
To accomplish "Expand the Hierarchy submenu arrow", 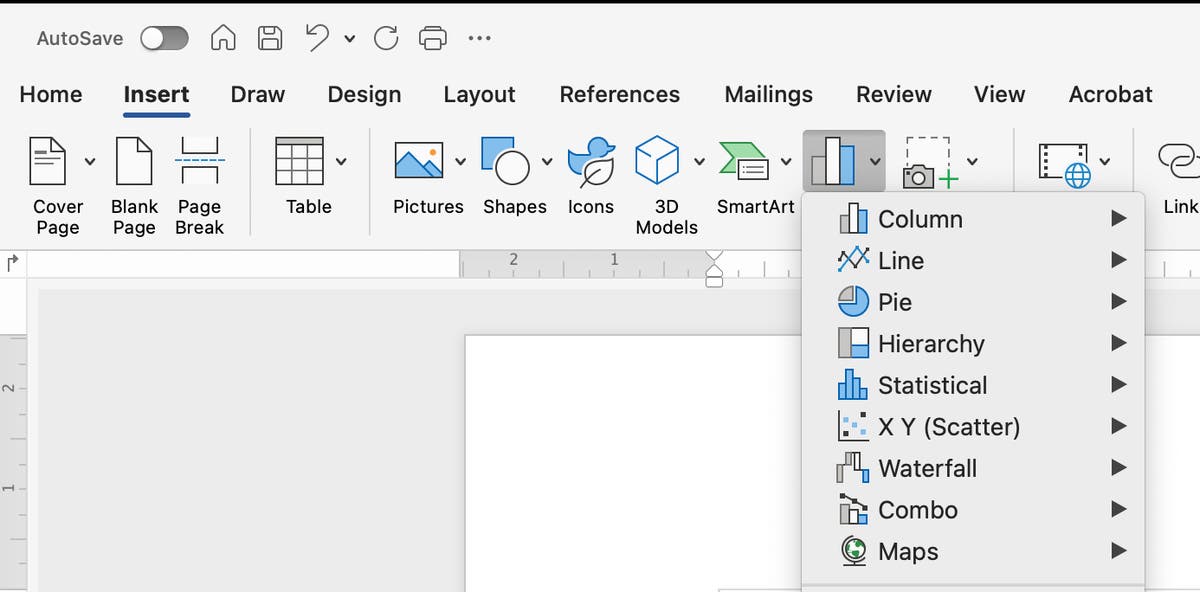I will 1119,344.
